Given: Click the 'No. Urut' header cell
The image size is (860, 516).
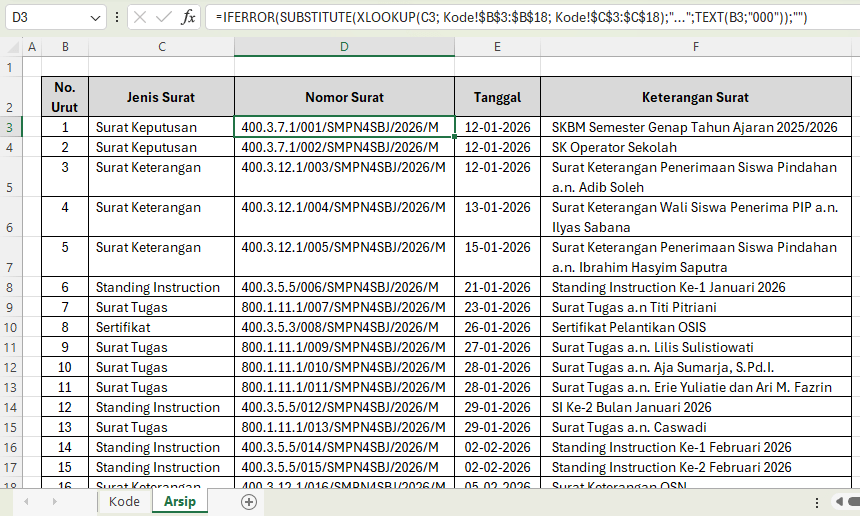Looking at the screenshot, I should click(x=65, y=97).
